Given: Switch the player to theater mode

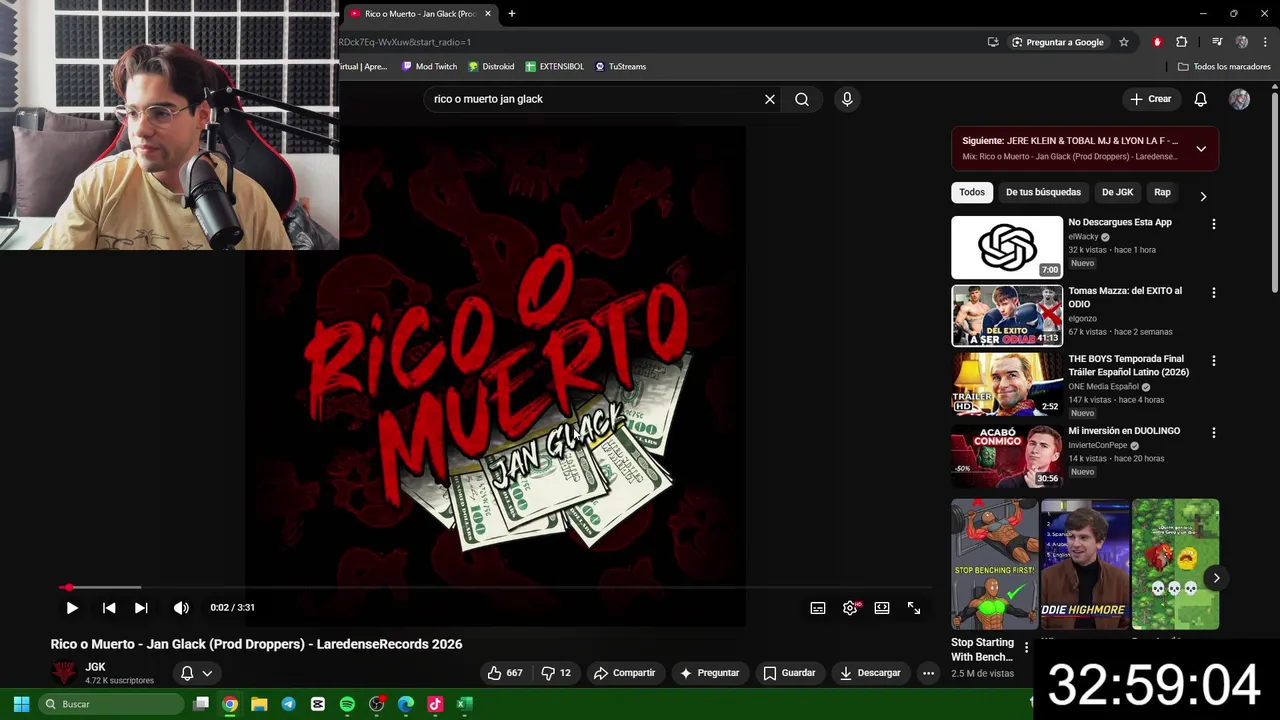Looking at the screenshot, I should 882,608.
